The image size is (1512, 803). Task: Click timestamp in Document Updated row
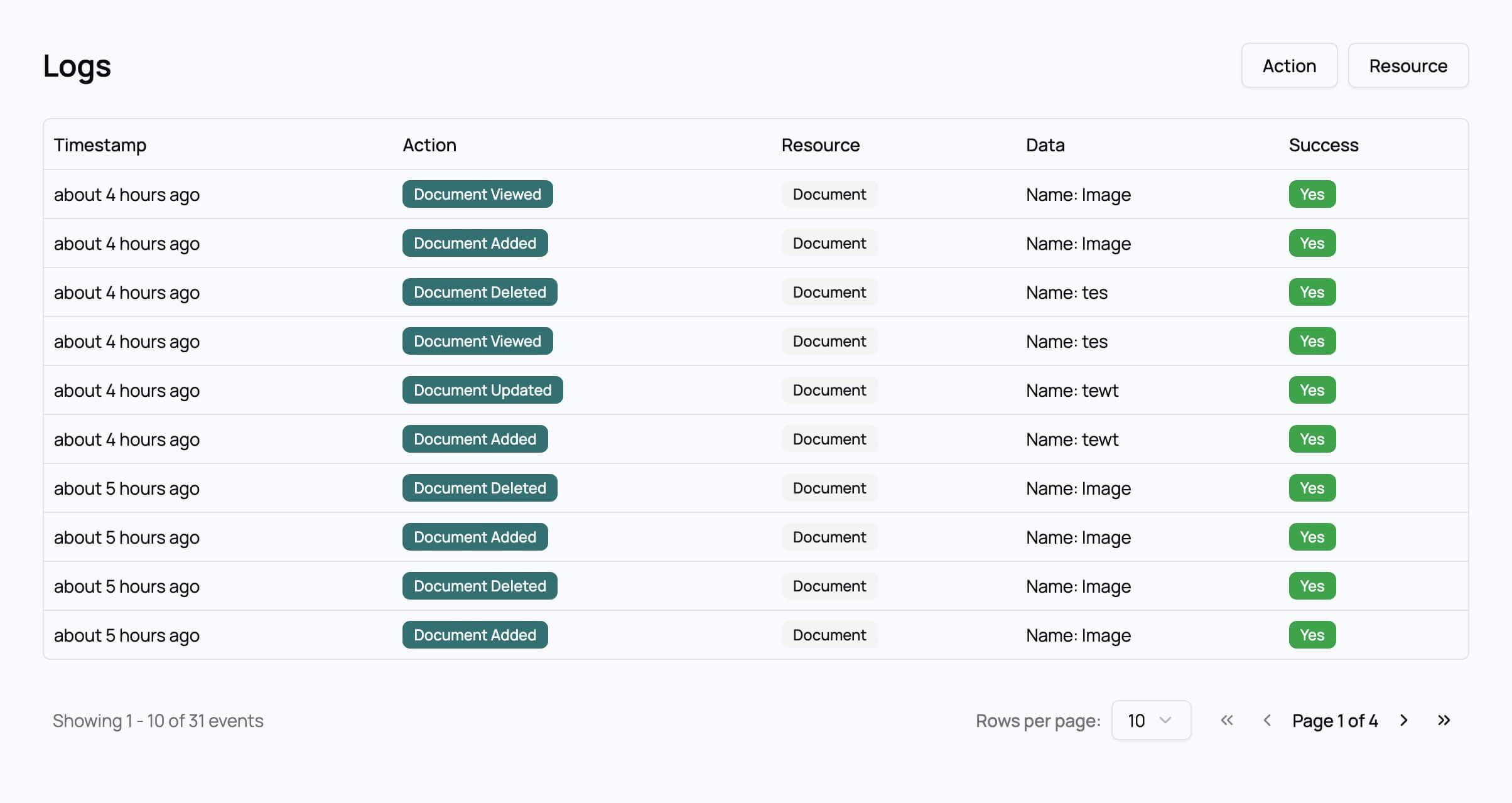click(126, 391)
